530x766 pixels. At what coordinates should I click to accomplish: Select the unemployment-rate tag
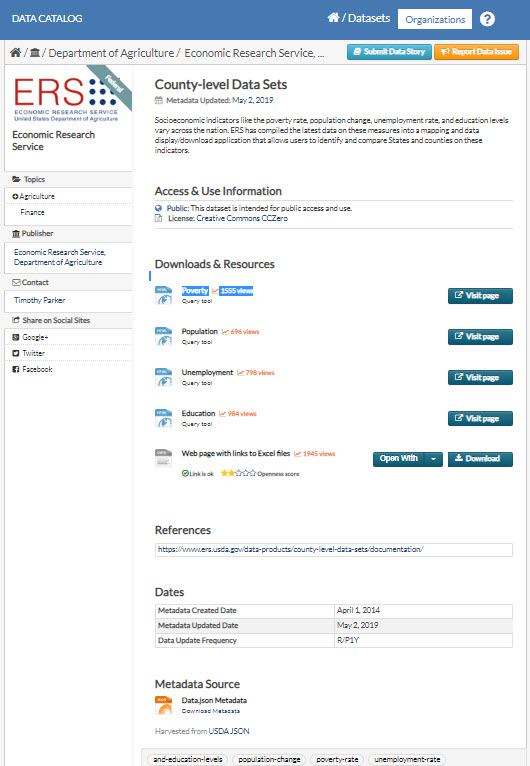click(407, 759)
